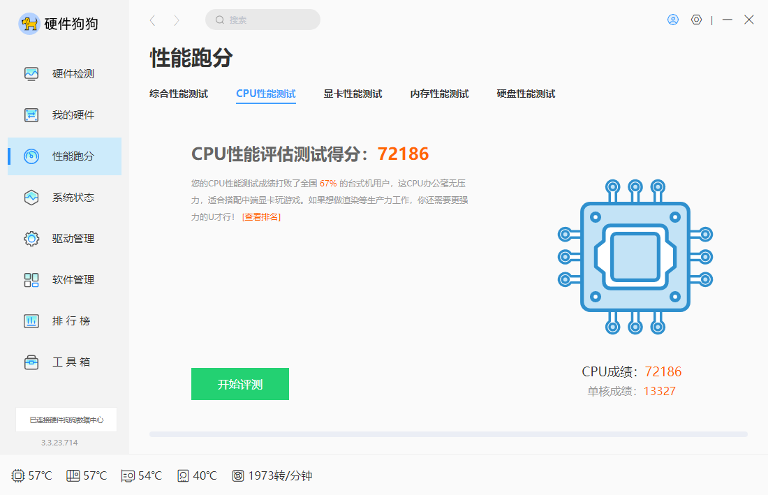Open 排行榜 chart icon in sidebar

[31, 321]
